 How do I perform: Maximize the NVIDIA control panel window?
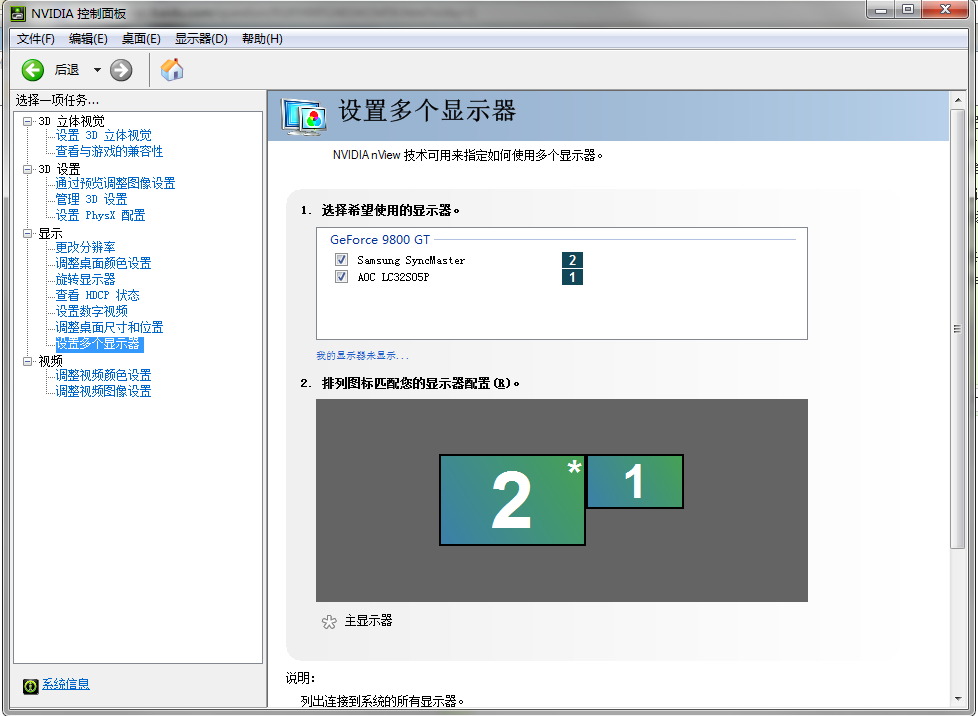tap(909, 9)
